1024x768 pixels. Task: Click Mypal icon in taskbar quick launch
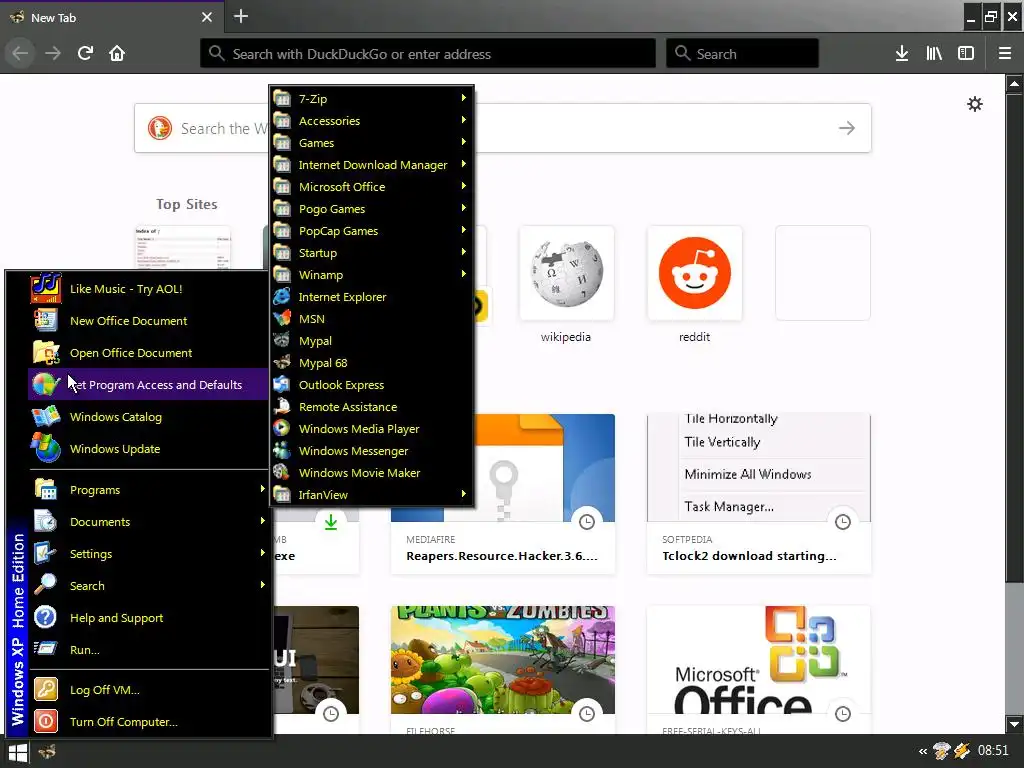[47, 752]
